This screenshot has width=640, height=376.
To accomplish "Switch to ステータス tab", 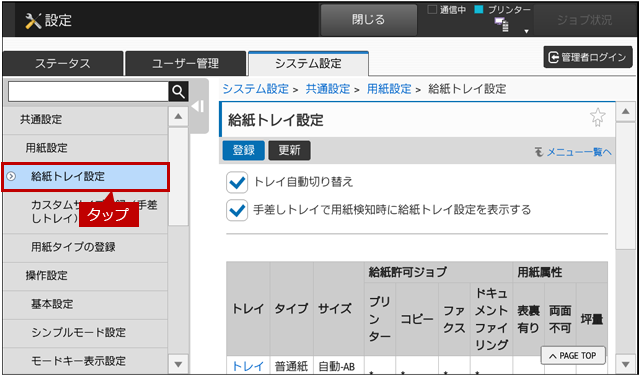I will 62,64.
